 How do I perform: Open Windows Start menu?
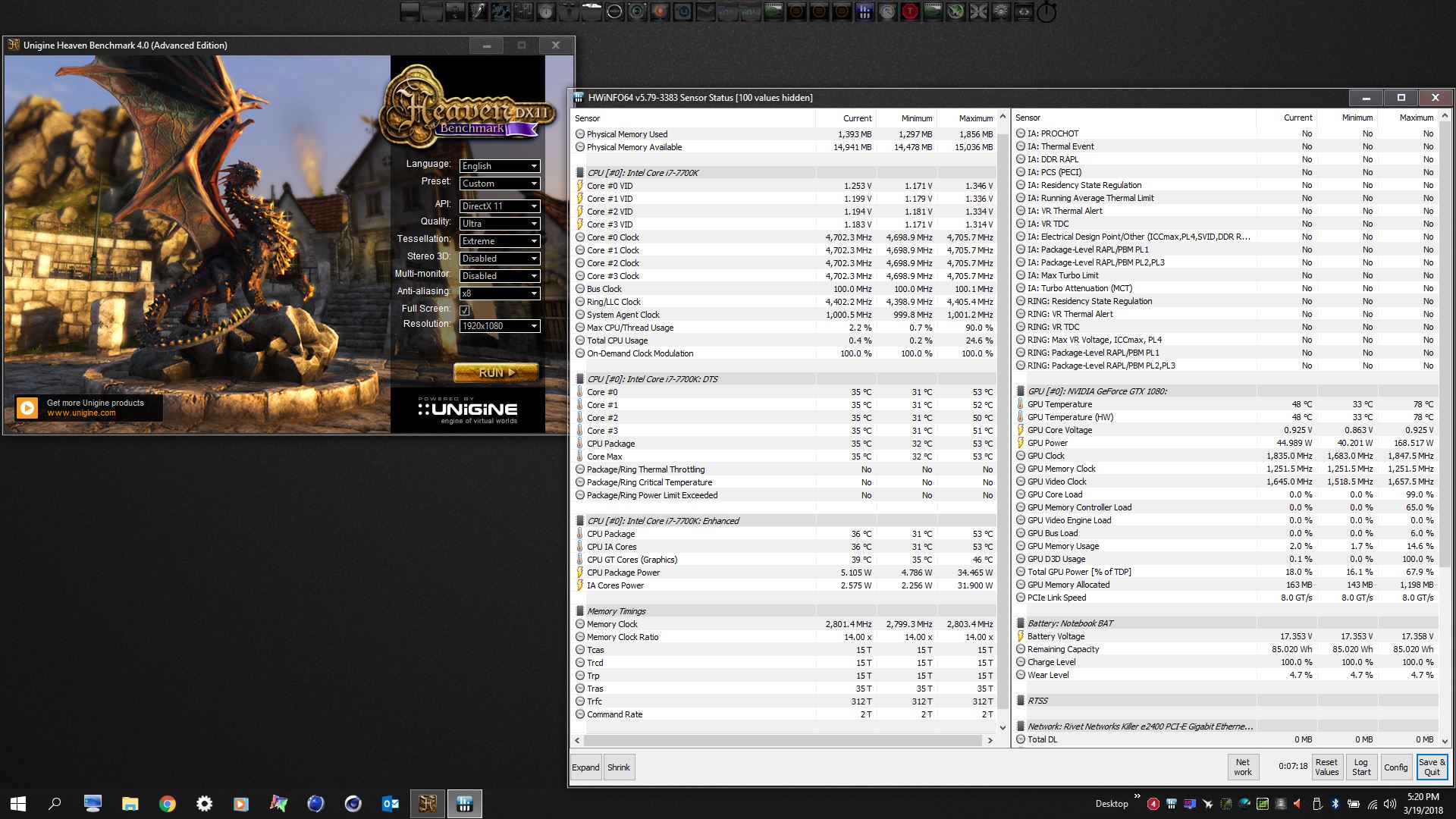click(x=18, y=803)
